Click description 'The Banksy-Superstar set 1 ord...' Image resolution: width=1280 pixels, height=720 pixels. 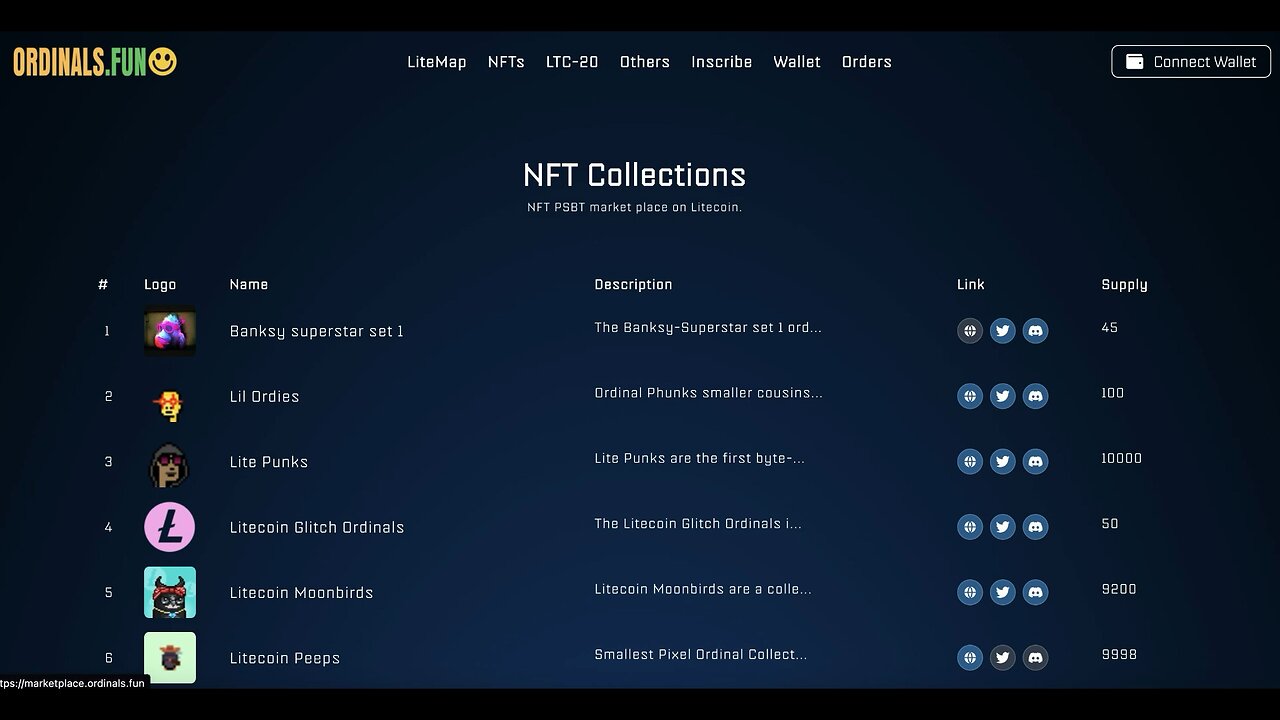coord(708,327)
